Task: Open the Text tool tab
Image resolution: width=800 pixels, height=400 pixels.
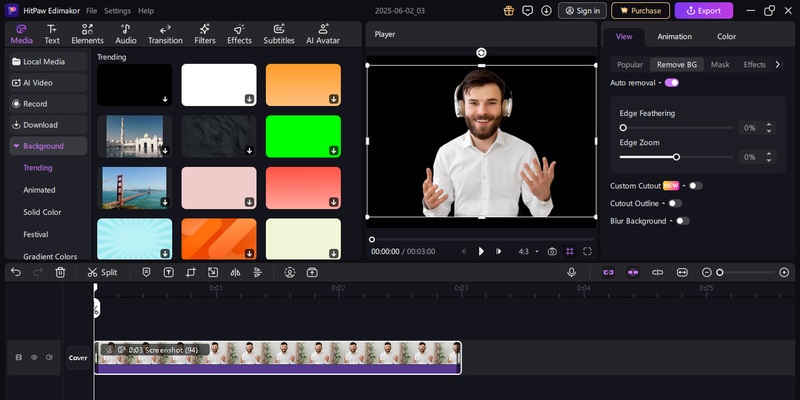Action: point(52,34)
